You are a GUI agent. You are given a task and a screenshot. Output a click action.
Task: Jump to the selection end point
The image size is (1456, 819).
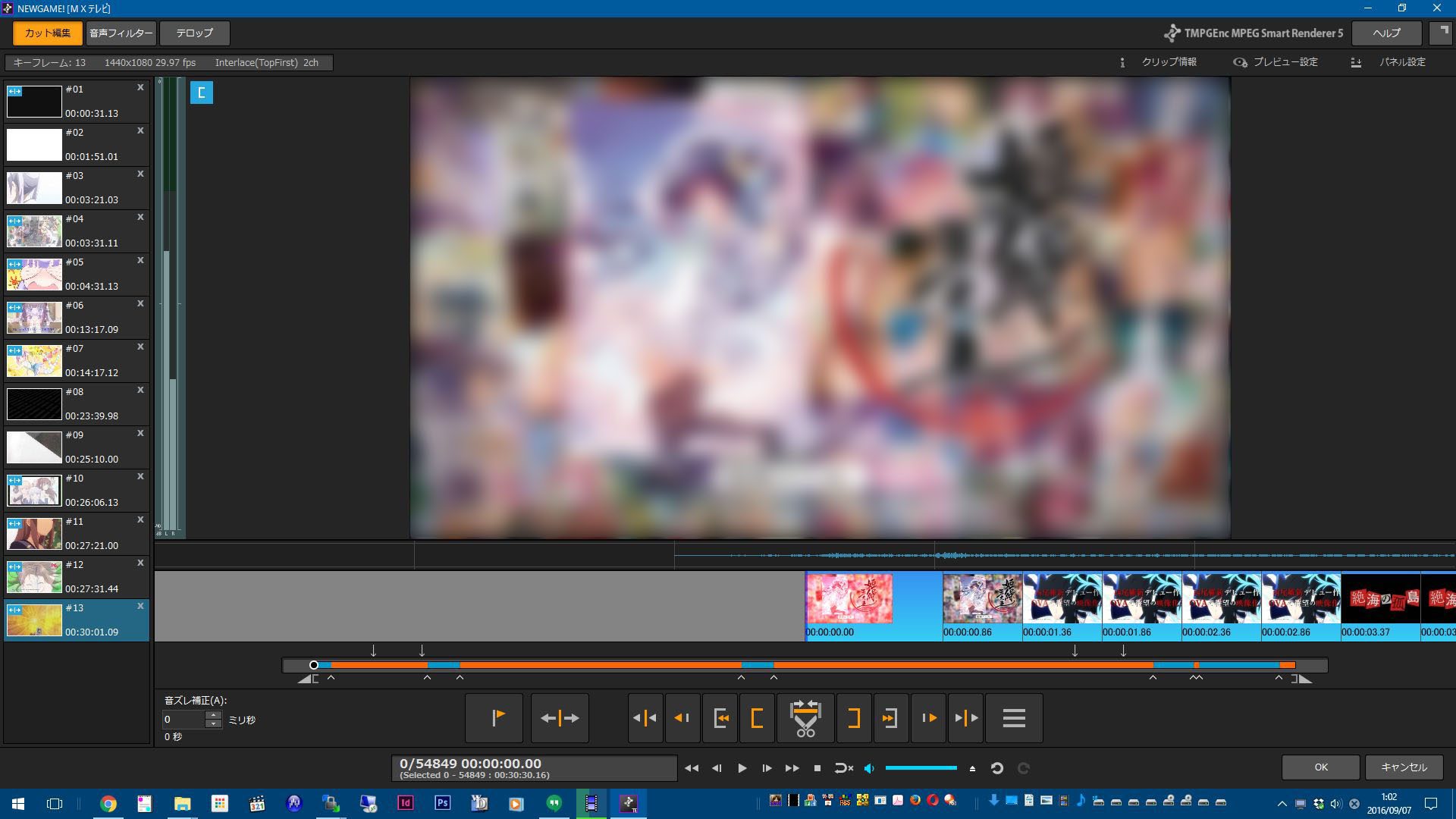(x=891, y=717)
